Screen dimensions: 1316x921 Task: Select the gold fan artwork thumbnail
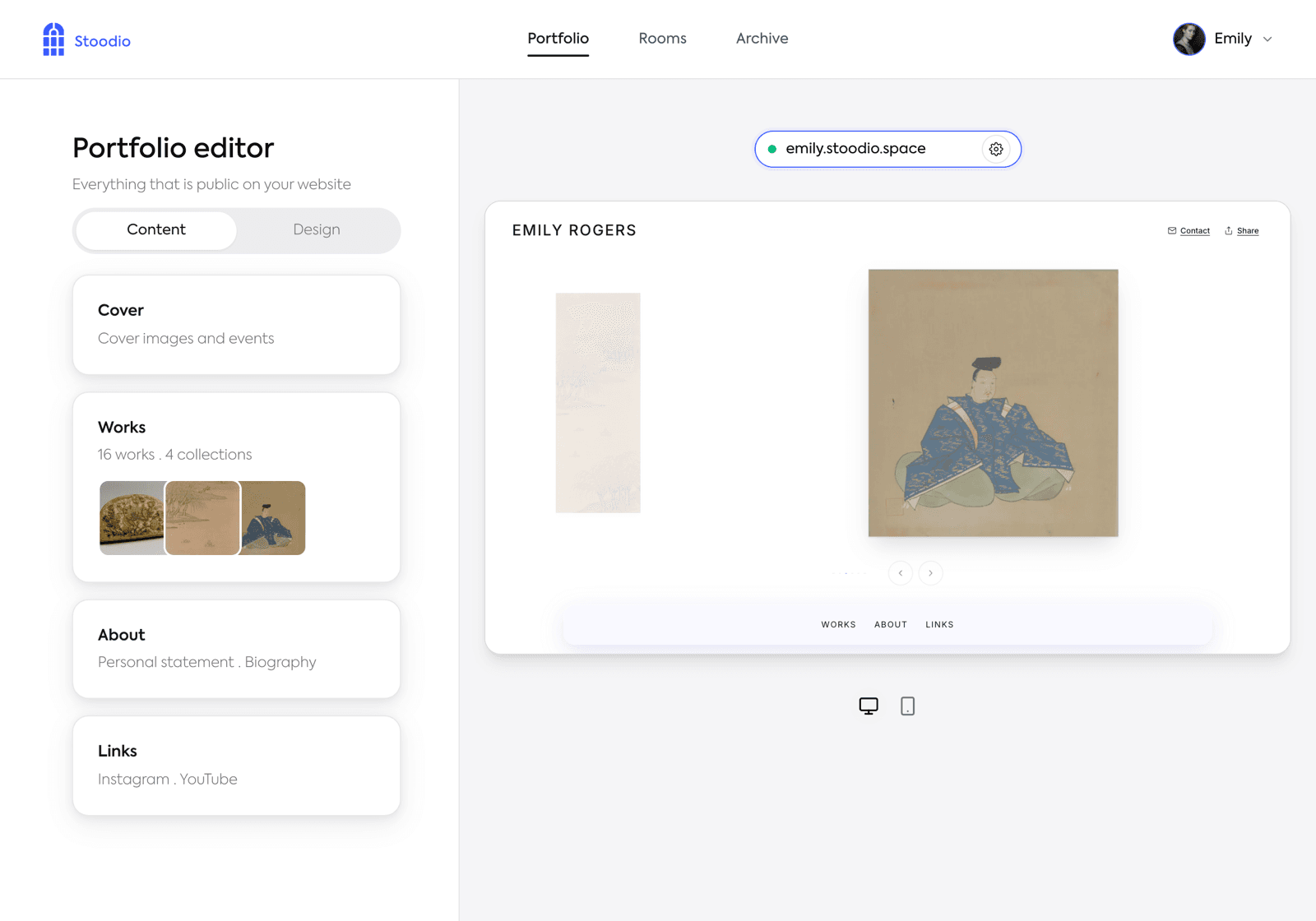click(x=132, y=518)
